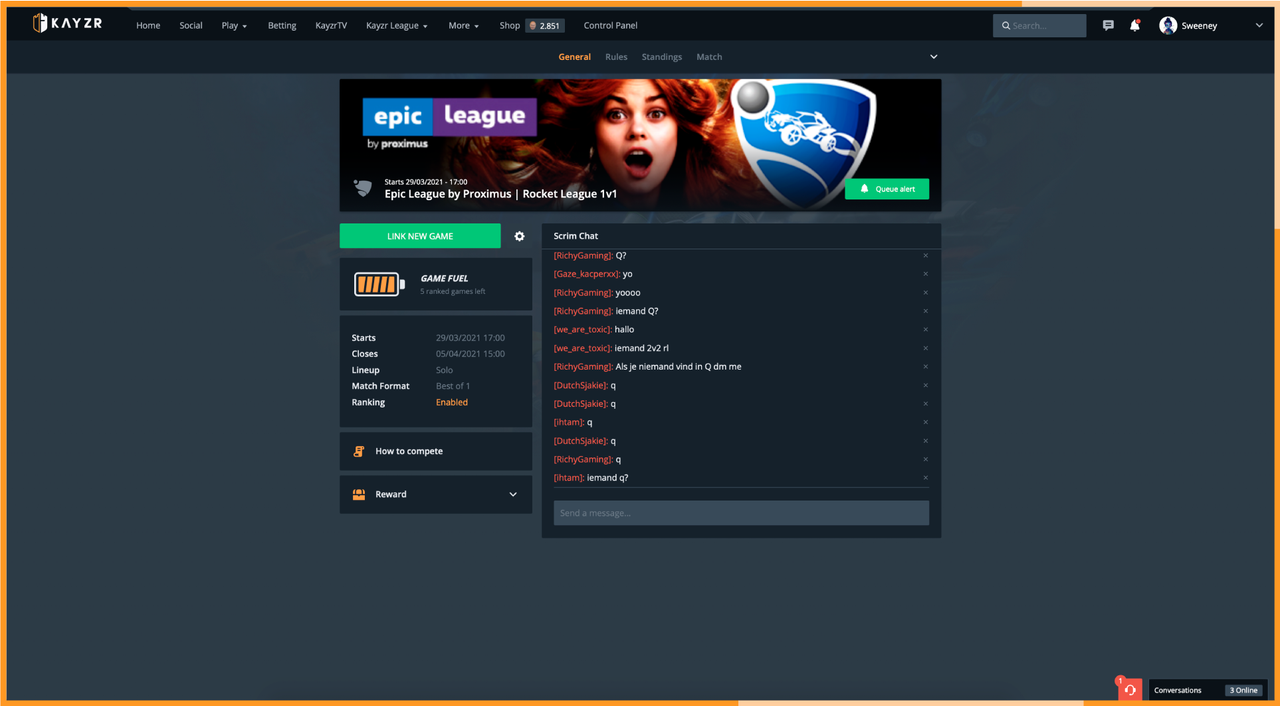Image resolution: width=1280 pixels, height=706 pixels.
Task: Remove Gaze_kacperxx 'yo' message
Action: pyautogui.click(x=925, y=274)
